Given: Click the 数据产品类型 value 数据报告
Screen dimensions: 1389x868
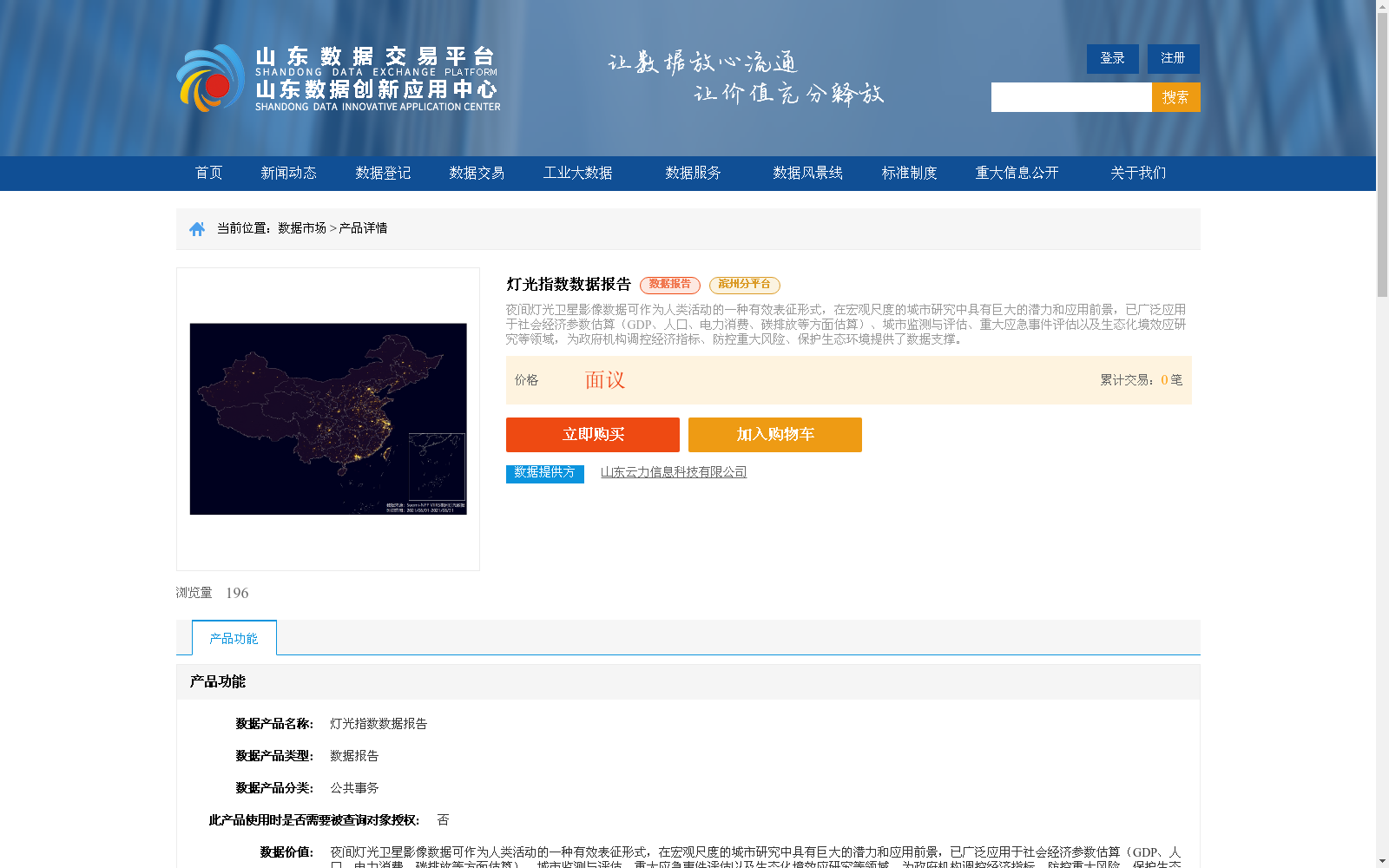Looking at the screenshot, I should click(354, 756).
